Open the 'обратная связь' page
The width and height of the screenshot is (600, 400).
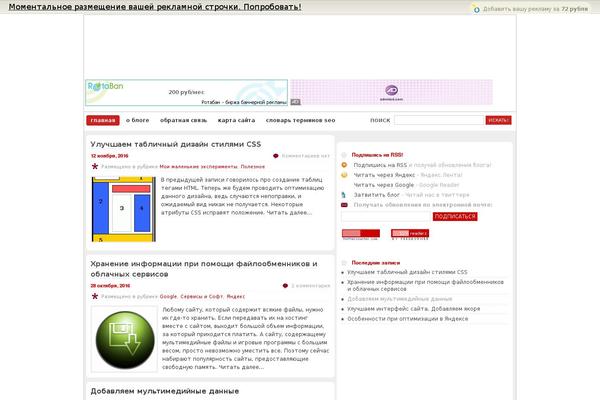[x=183, y=120]
